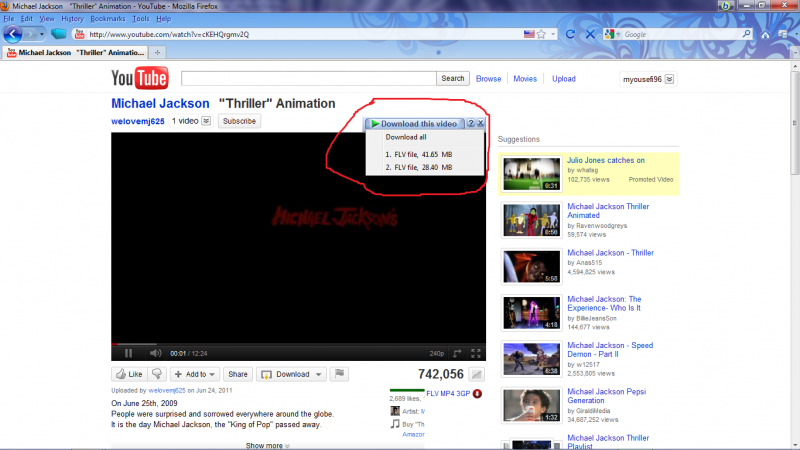This screenshot has width=800, height=450.
Task: Open the back history dropdown arrow
Action: click(x=42, y=34)
